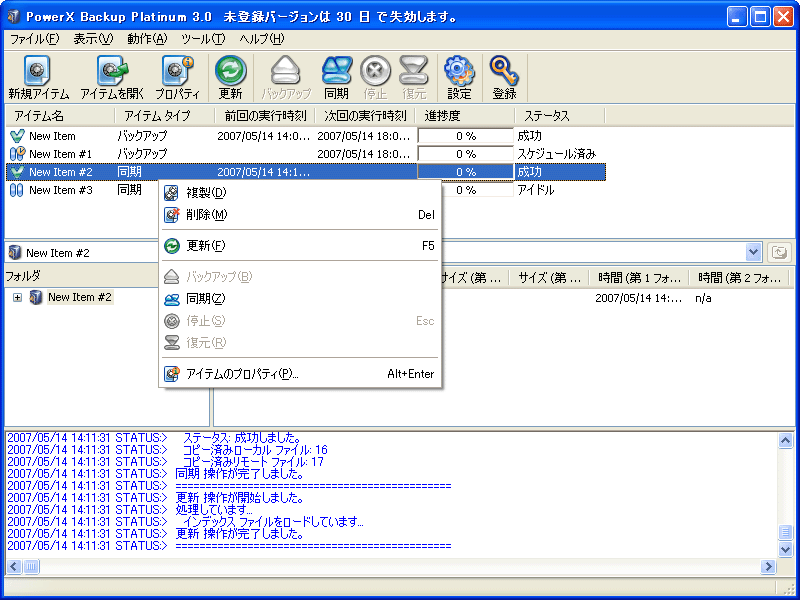Click the application icon in the title bar

(13, 16)
